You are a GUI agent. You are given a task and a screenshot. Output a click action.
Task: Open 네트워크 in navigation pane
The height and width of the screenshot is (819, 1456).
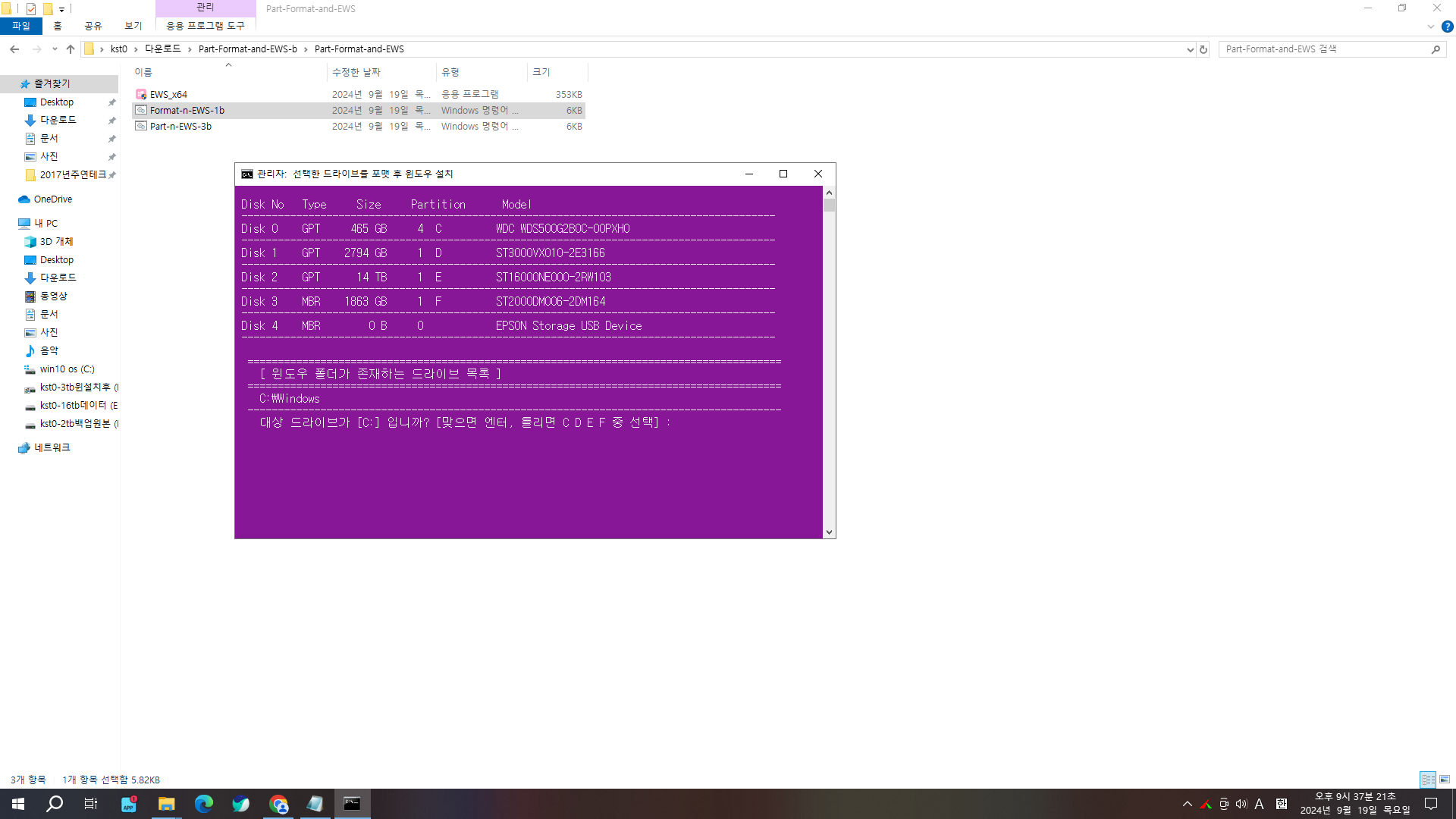pyautogui.click(x=52, y=448)
